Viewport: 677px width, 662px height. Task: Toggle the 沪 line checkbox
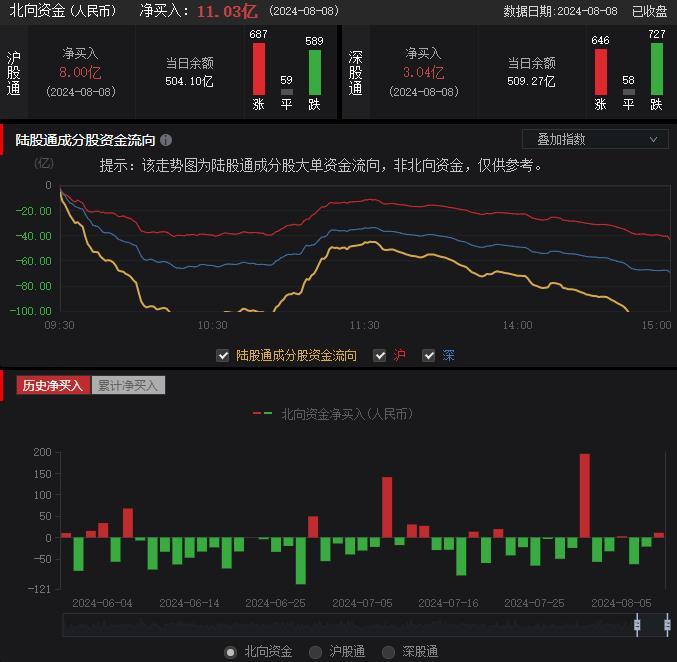380,355
